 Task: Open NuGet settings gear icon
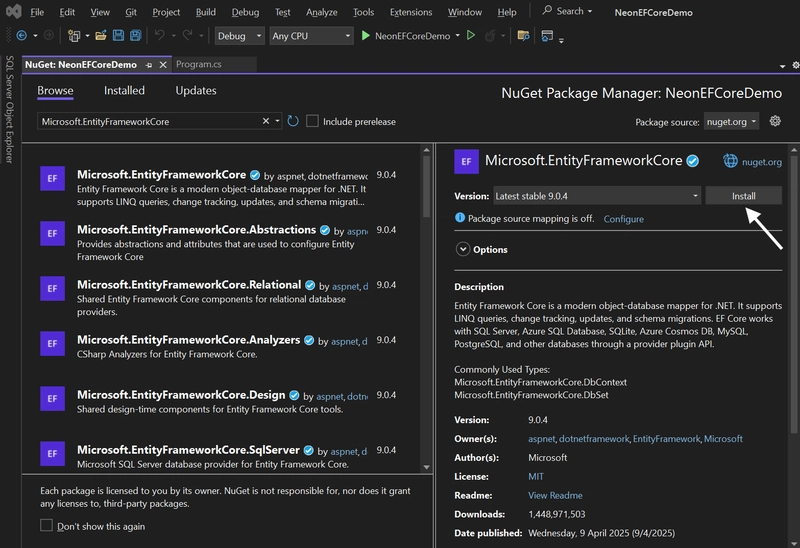775,121
